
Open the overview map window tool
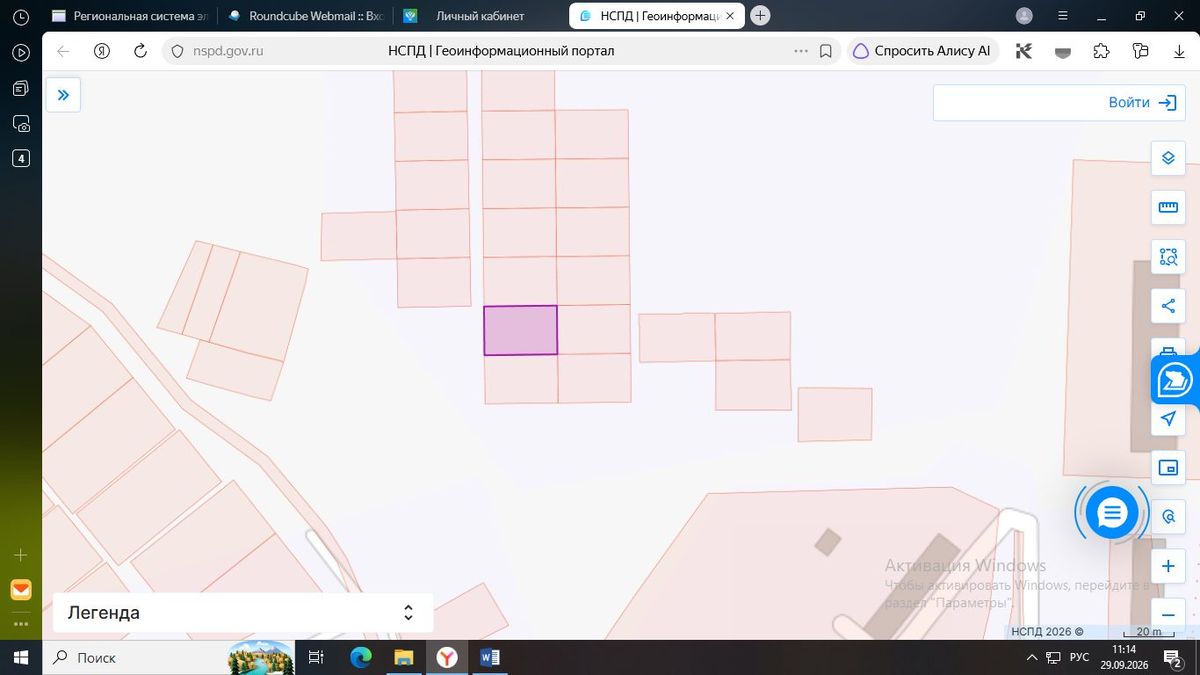tap(1168, 467)
